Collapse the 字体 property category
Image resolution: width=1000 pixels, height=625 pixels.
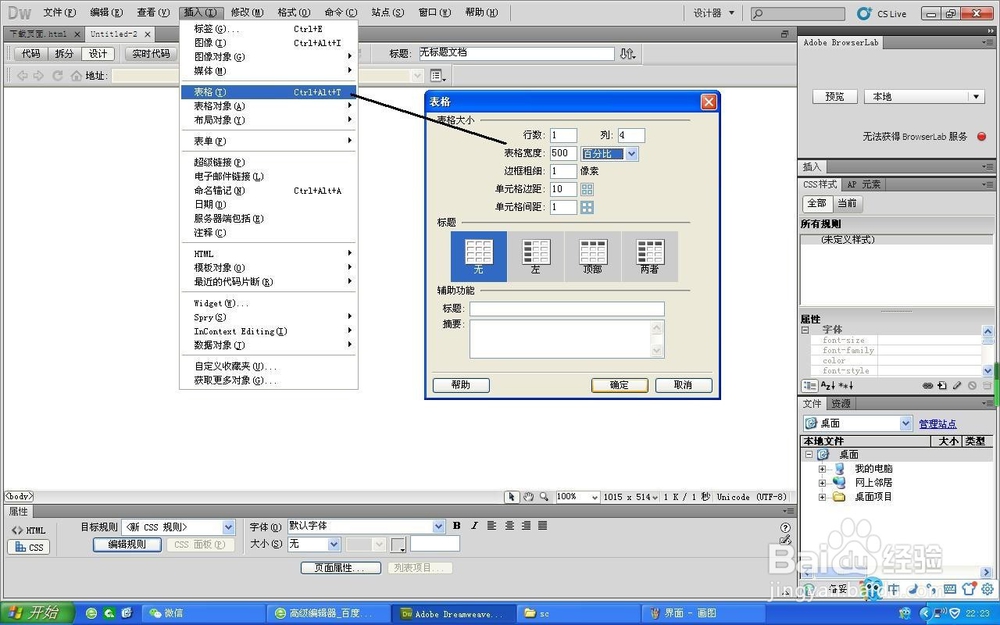[x=805, y=330]
